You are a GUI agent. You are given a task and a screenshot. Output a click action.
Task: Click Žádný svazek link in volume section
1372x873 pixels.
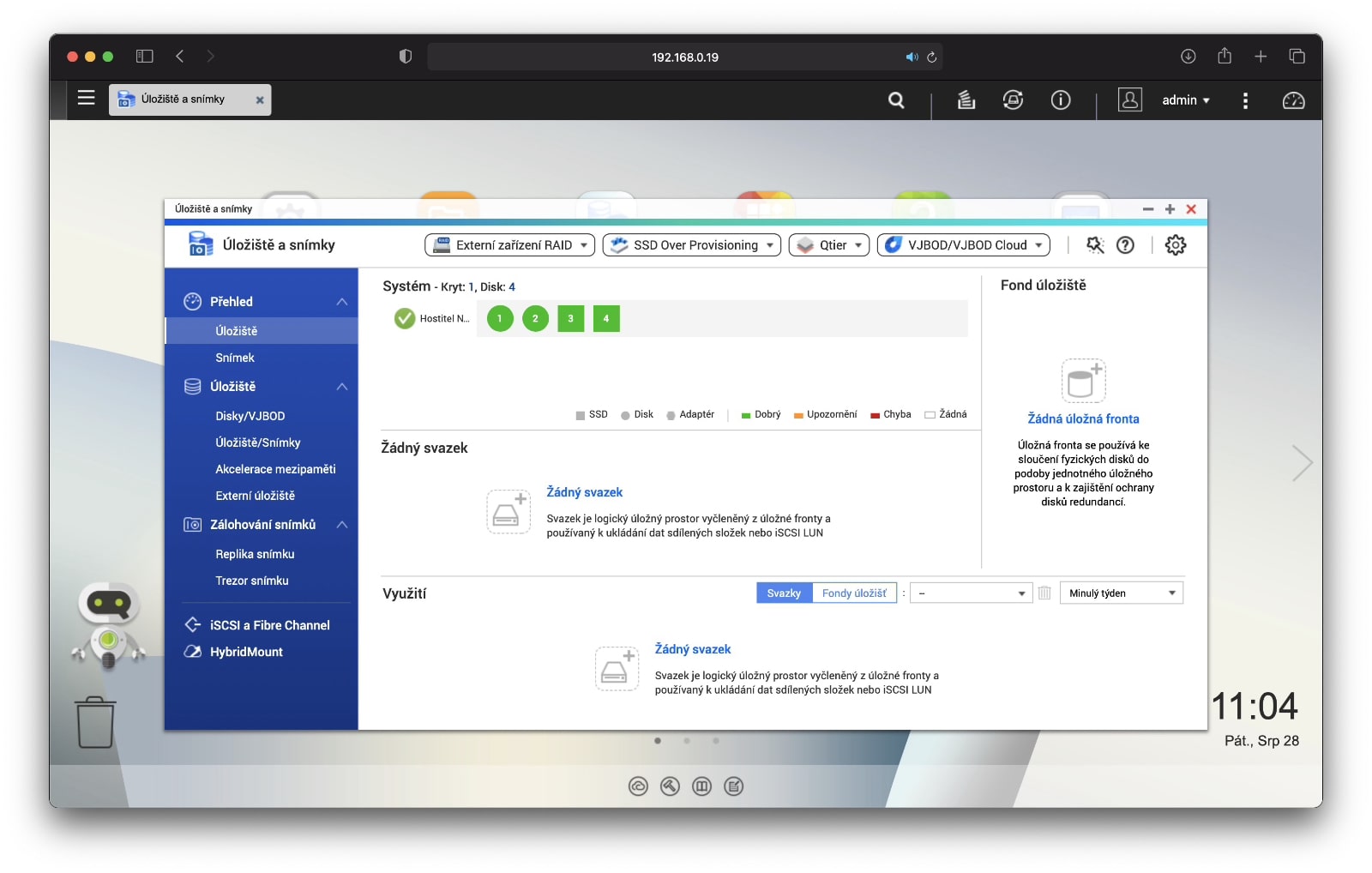585,492
